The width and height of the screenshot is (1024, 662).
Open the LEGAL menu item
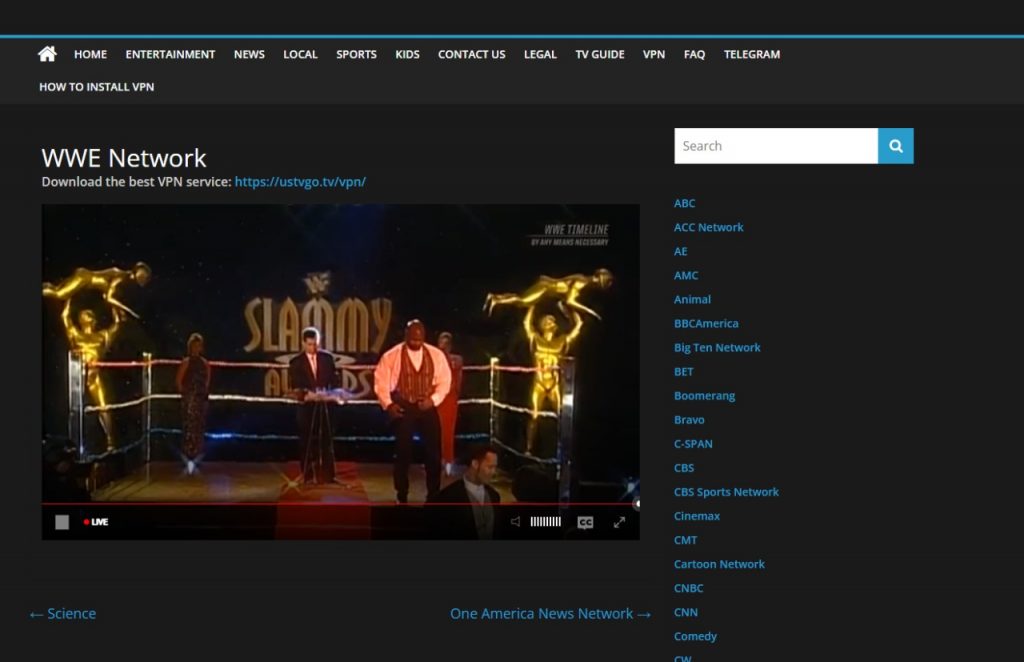pyautogui.click(x=540, y=54)
